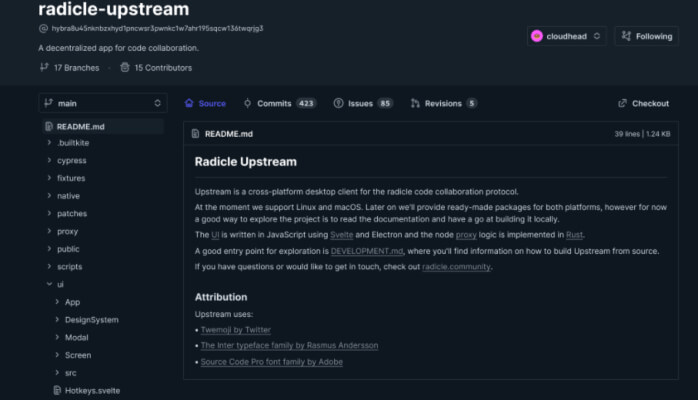The width and height of the screenshot is (698, 400).
Task: Click the Radicle Upstream README heading
Action: [x=246, y=162]
